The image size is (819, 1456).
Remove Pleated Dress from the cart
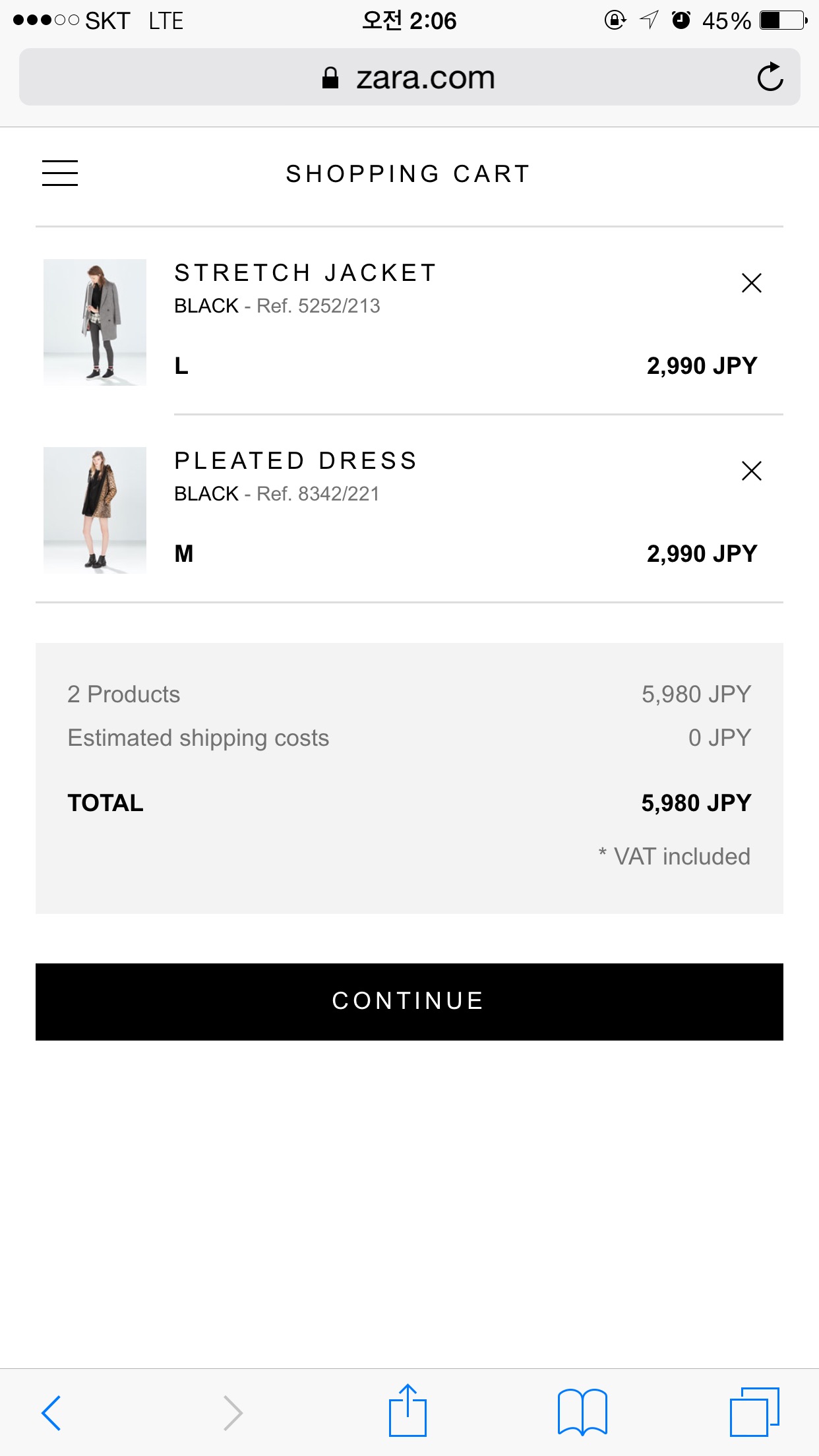point(751,471)
